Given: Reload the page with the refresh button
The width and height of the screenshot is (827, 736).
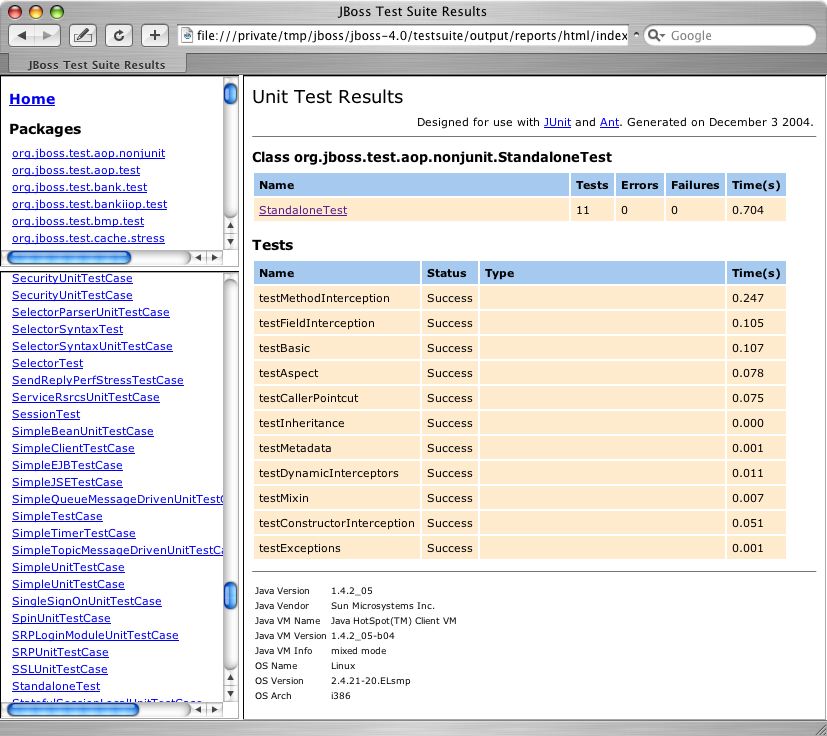Looking at the screenshot, I should [119, 35].
